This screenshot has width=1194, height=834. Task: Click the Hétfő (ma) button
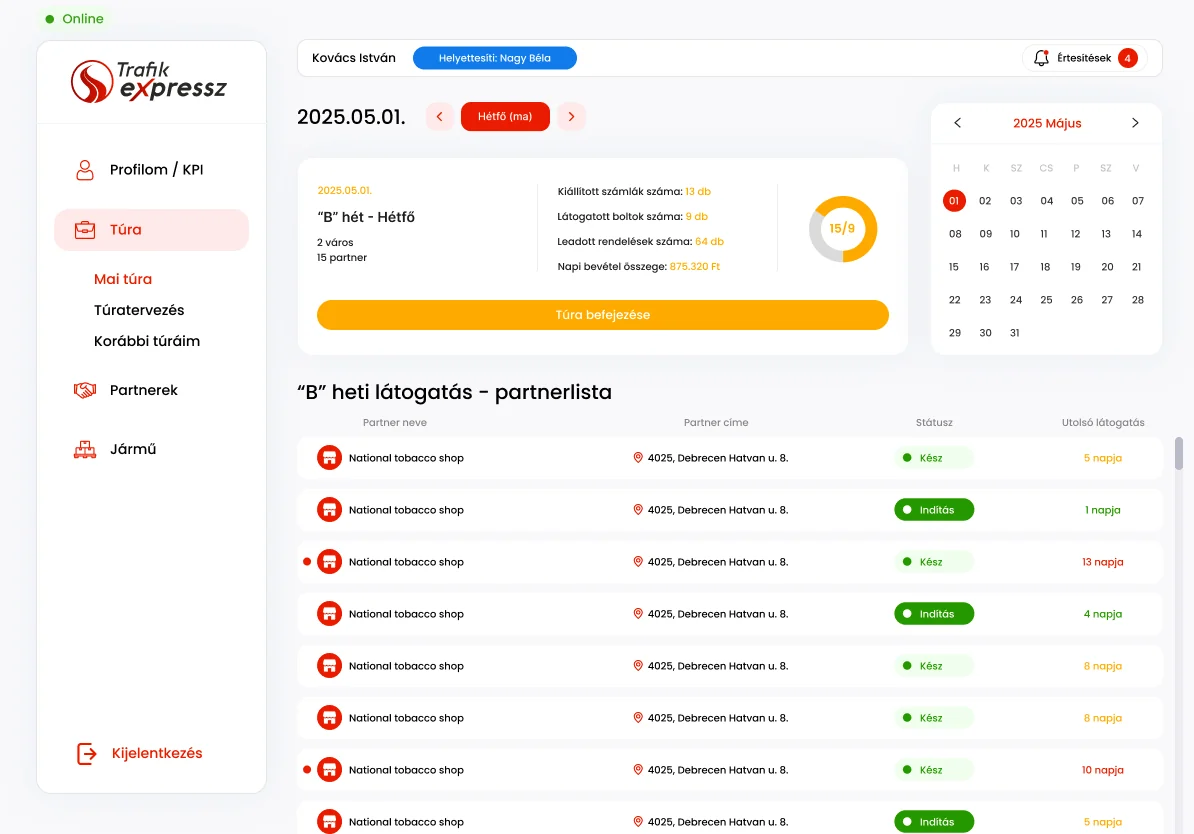pos(505,117)
